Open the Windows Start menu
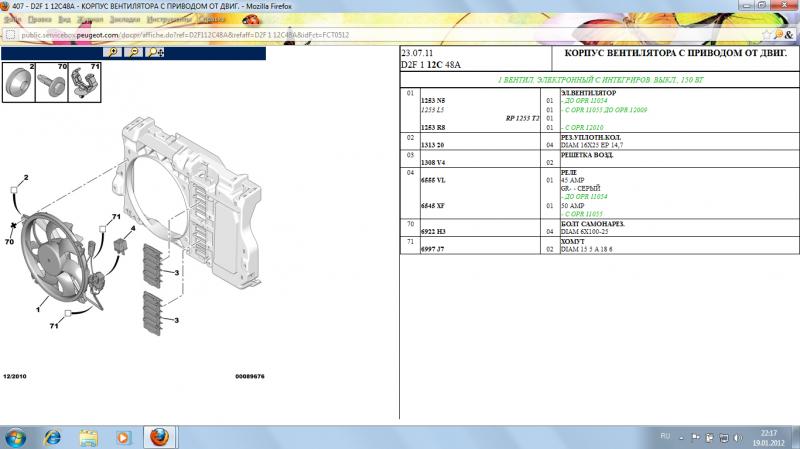This screenshot has width=800, height=449. (x=17, y=437)
